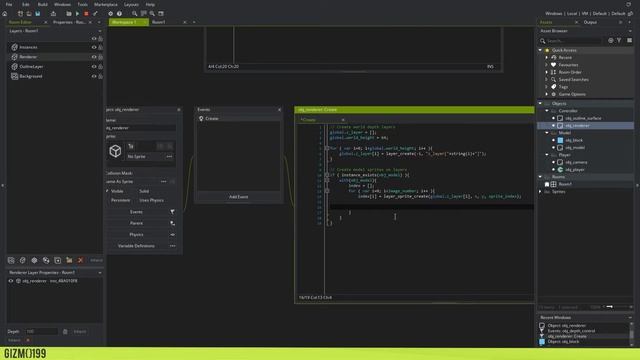Click Asset Browser filter funnel icon
640x360 pixels.
point(619,40)
